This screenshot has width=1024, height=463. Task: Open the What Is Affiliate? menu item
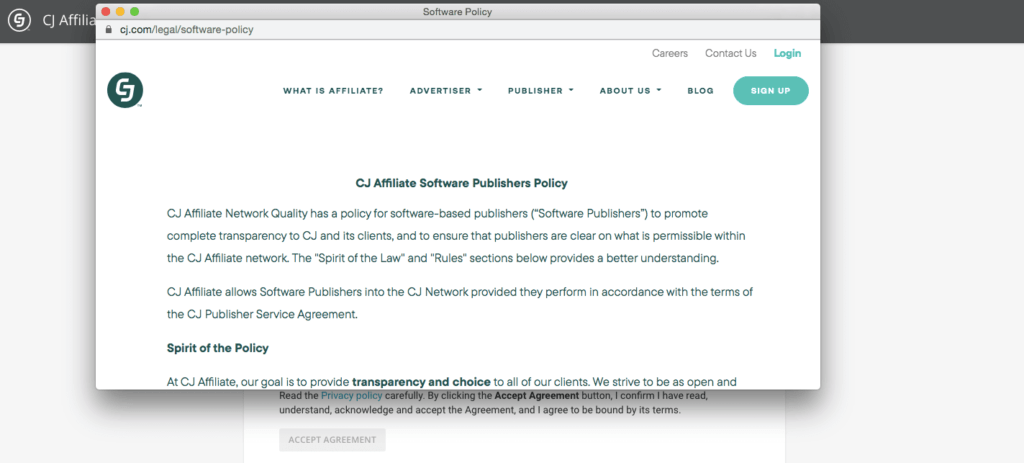click(333, 91)
